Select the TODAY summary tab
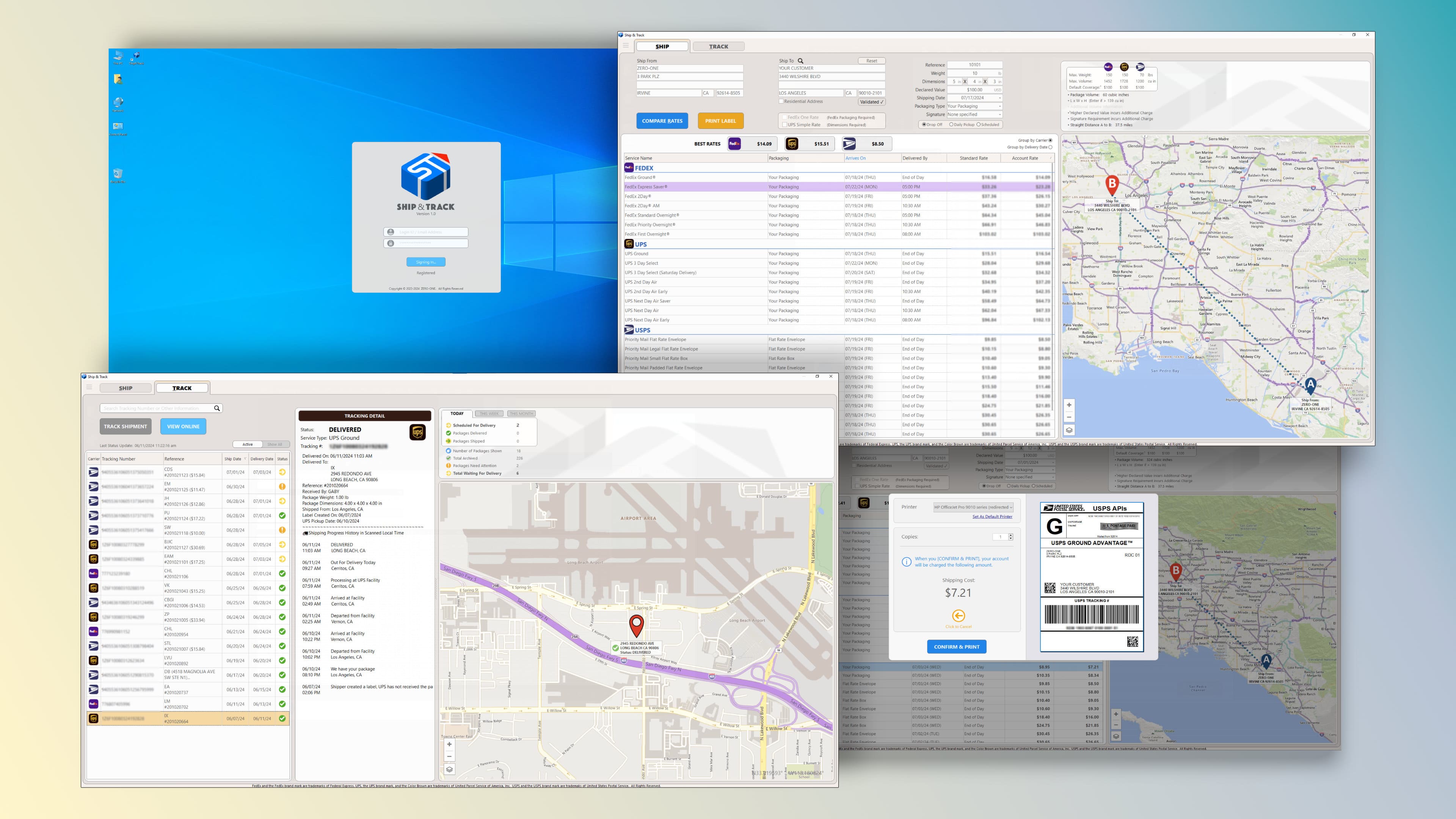 [457, 414]
